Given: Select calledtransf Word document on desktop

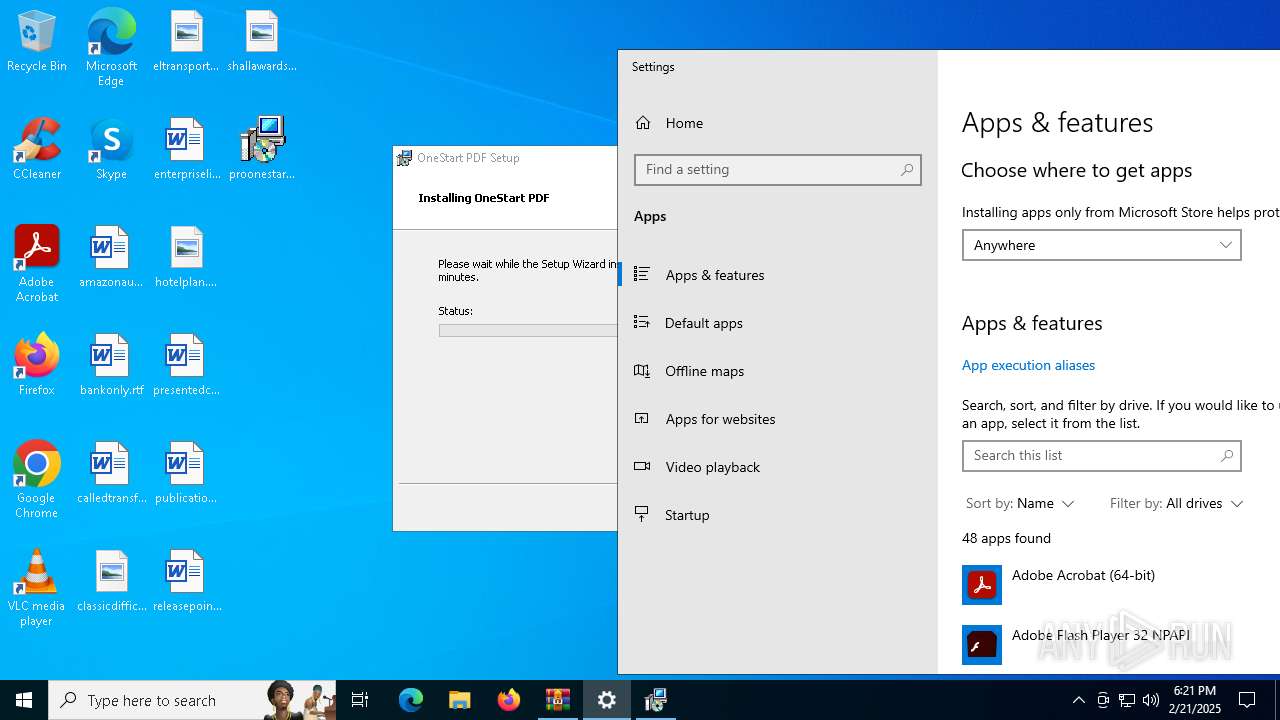Looking at the screenshot, I should [x=111, y=473].
